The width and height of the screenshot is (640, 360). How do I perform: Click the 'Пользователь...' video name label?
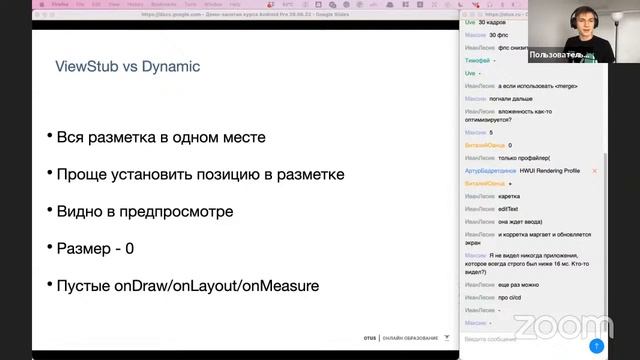[x=559, y=55]
